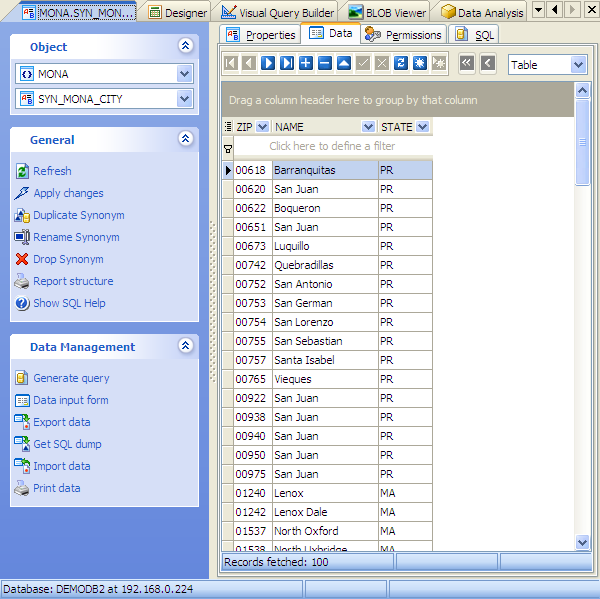Image resolution: width=600 pixels, height=599 pixels.
Task: Open the ZIP column filter dropdown
Action: (x=263, y=127)
